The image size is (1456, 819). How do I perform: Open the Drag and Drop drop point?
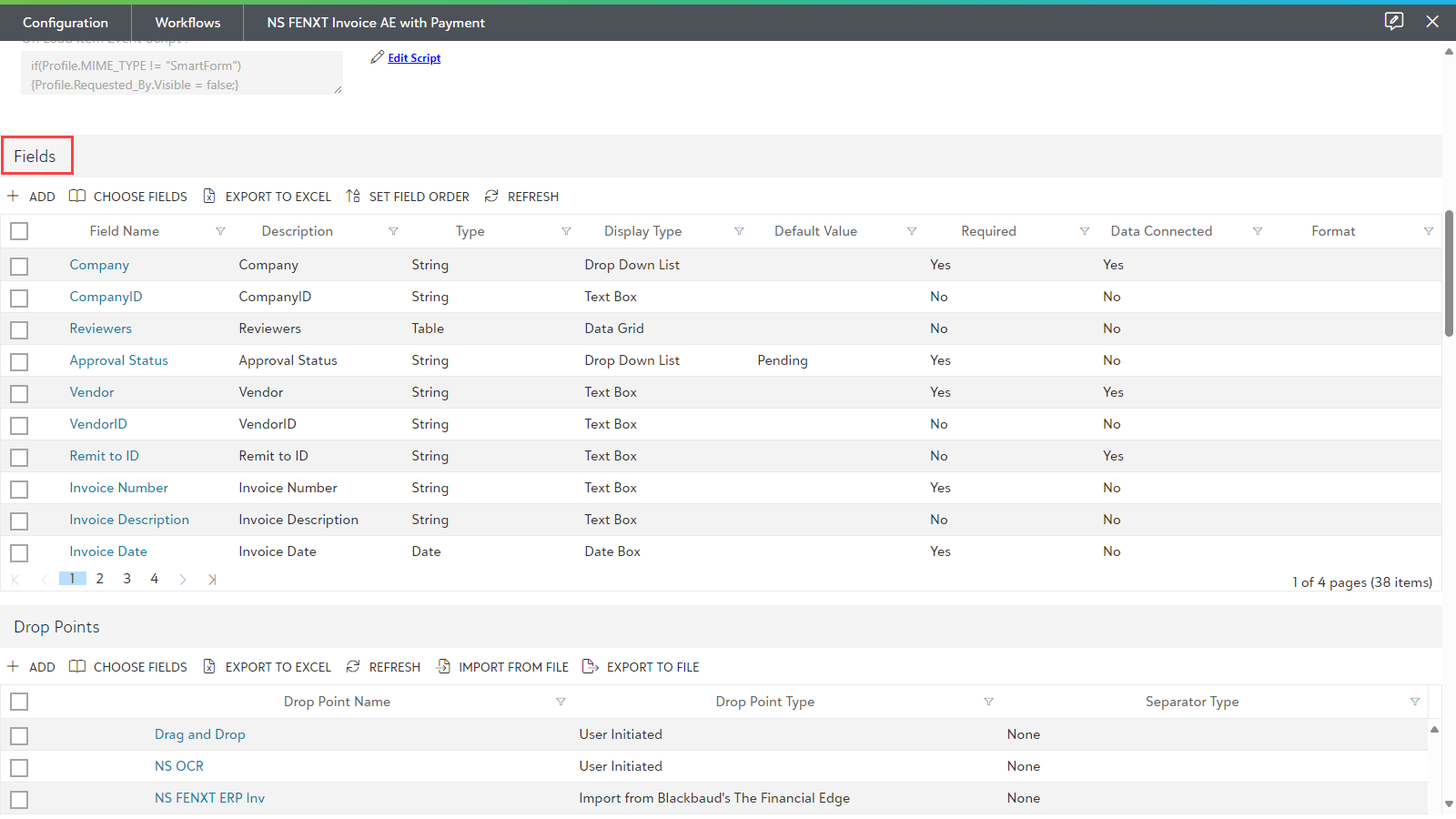coord(199,734)
